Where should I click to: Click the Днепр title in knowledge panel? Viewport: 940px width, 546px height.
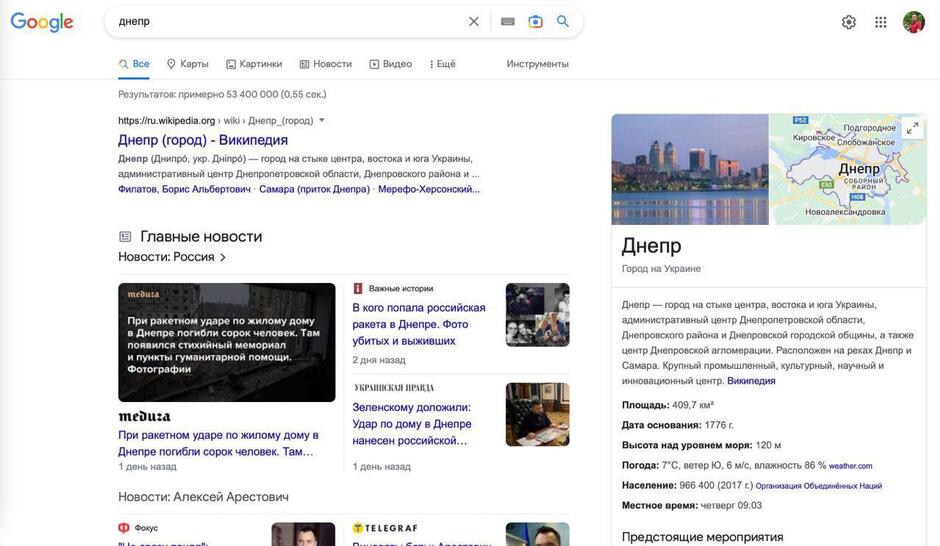pos(652,246)
